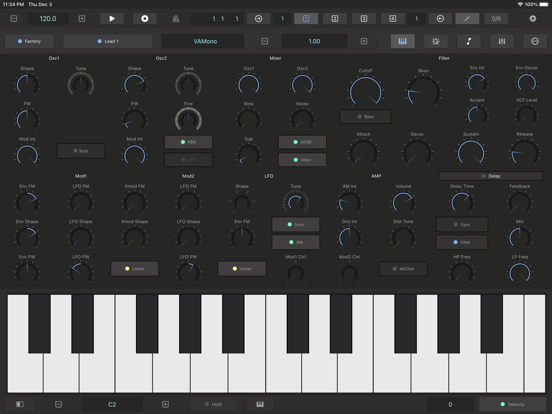Open the circle-minus view tab
Viewport: 552px width, 414px height.
(535, 41)
